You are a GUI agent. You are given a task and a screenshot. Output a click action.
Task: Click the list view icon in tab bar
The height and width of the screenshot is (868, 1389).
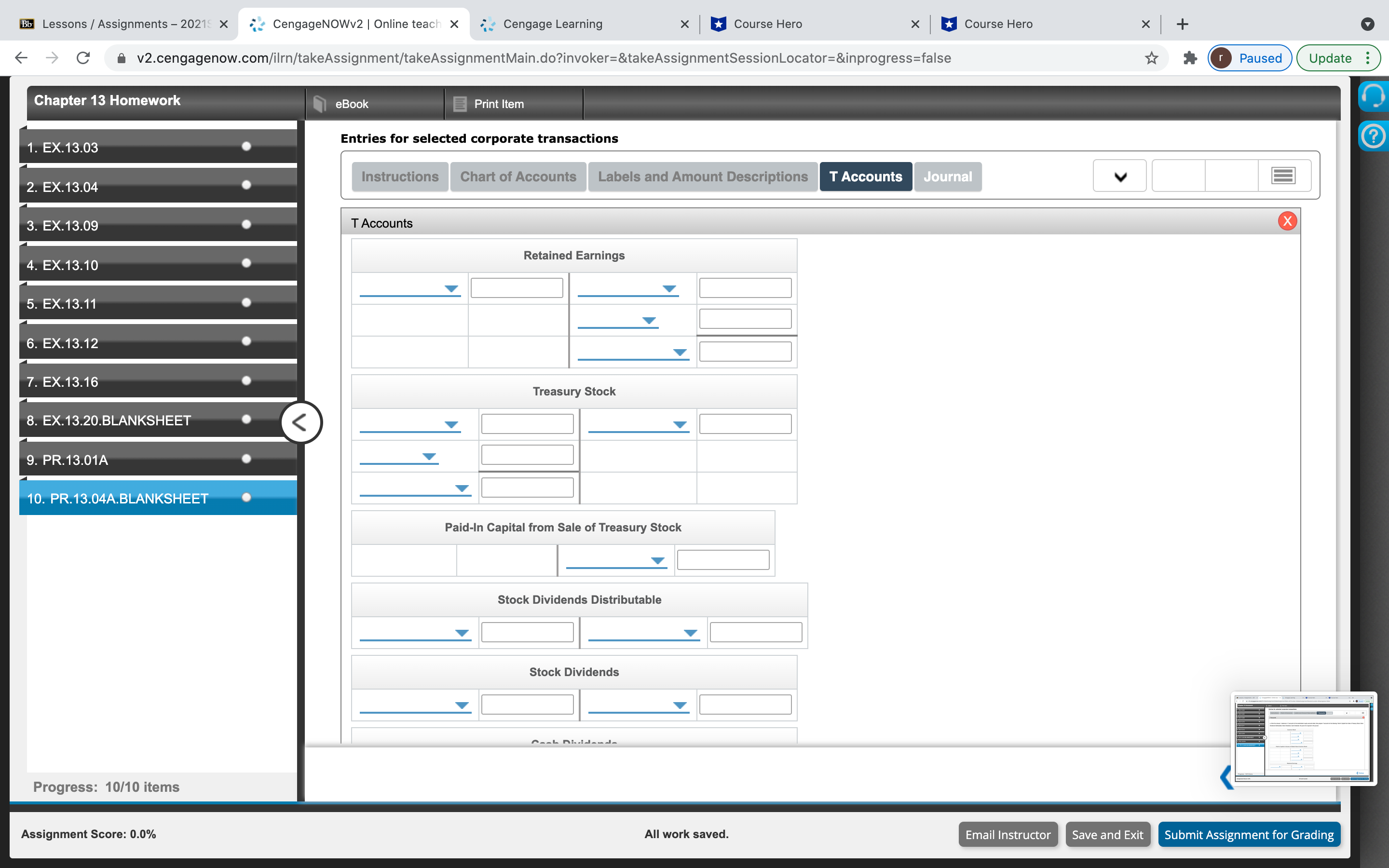click(1283, 176)
